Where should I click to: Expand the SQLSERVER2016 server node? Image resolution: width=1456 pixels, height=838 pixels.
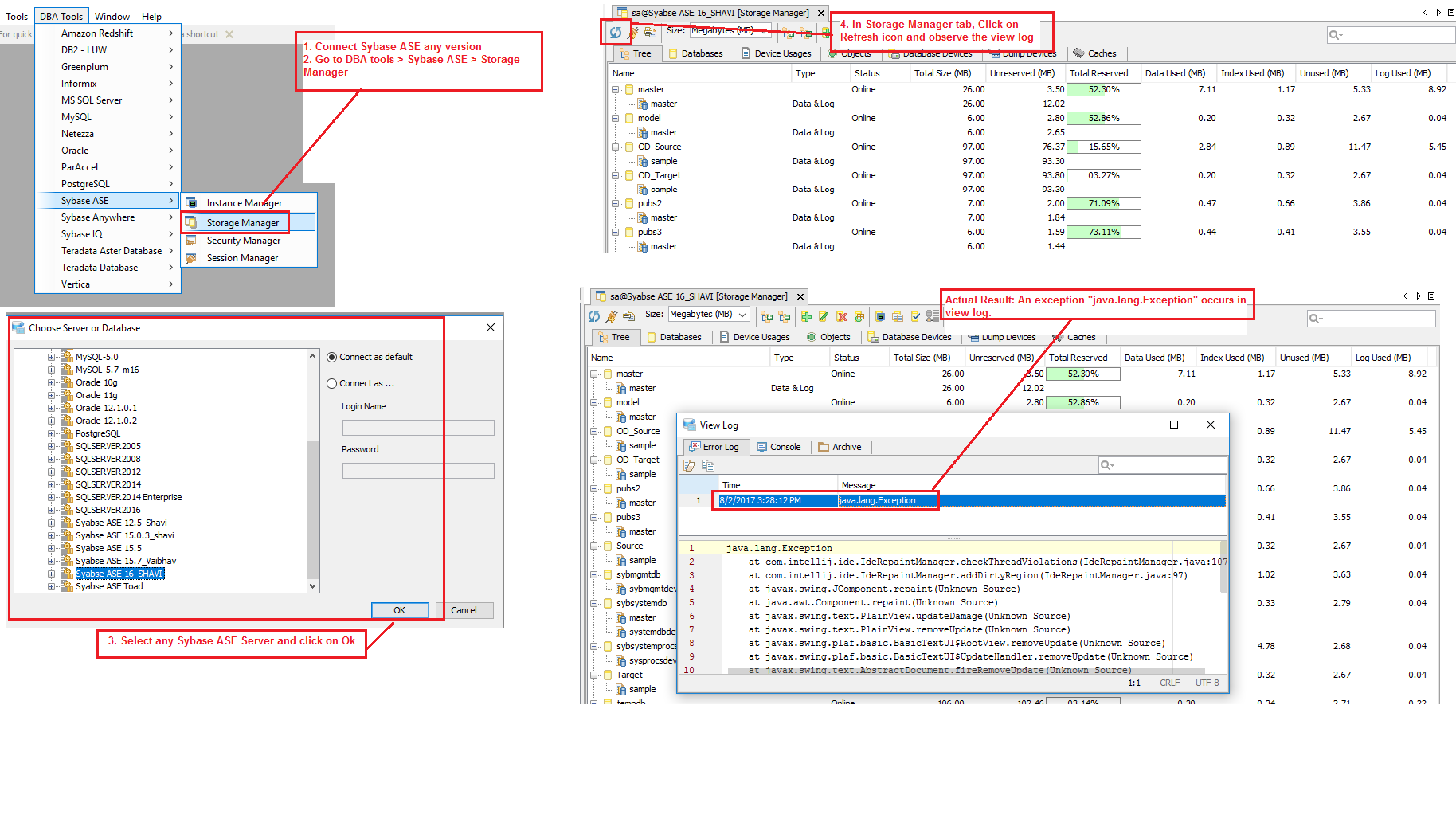point(51,511)
